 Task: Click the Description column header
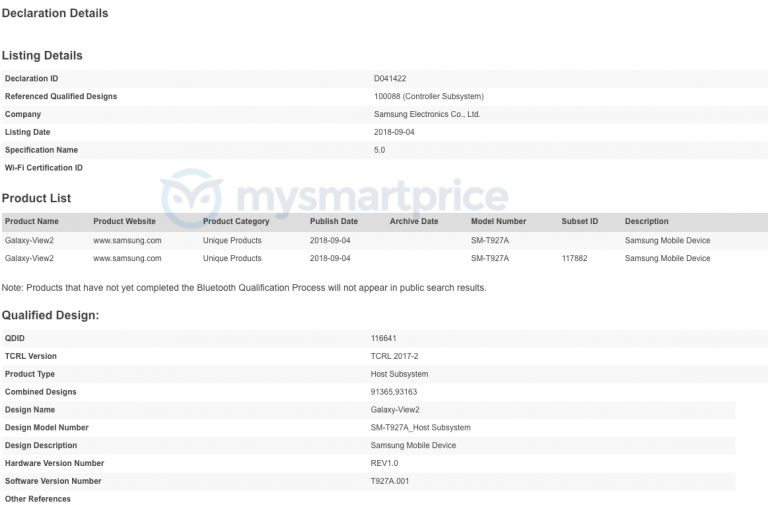(647, 222)
